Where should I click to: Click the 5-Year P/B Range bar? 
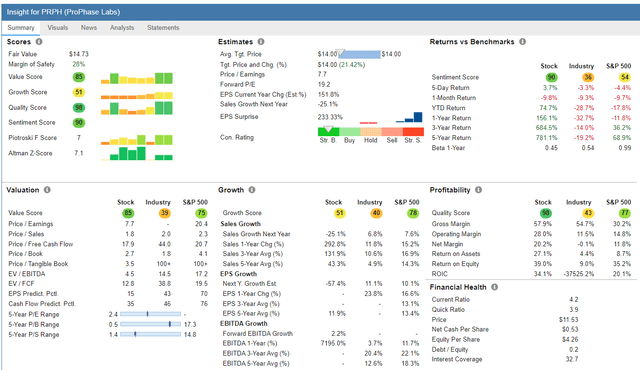point(150,324)
